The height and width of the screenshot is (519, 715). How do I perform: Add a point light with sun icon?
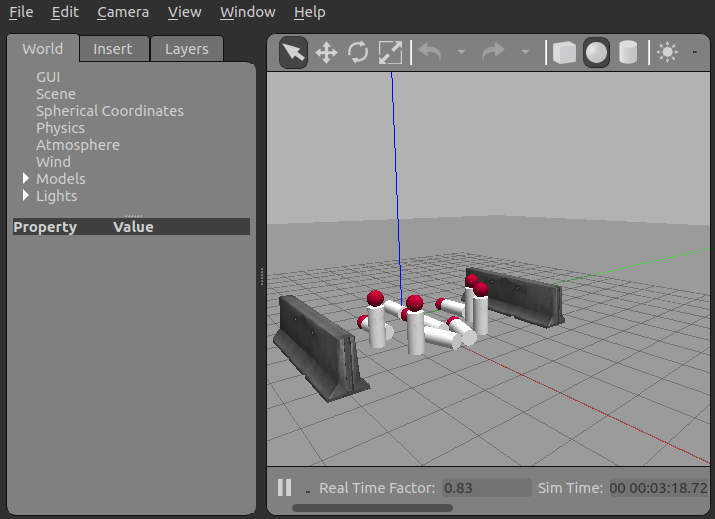[668, 52]
